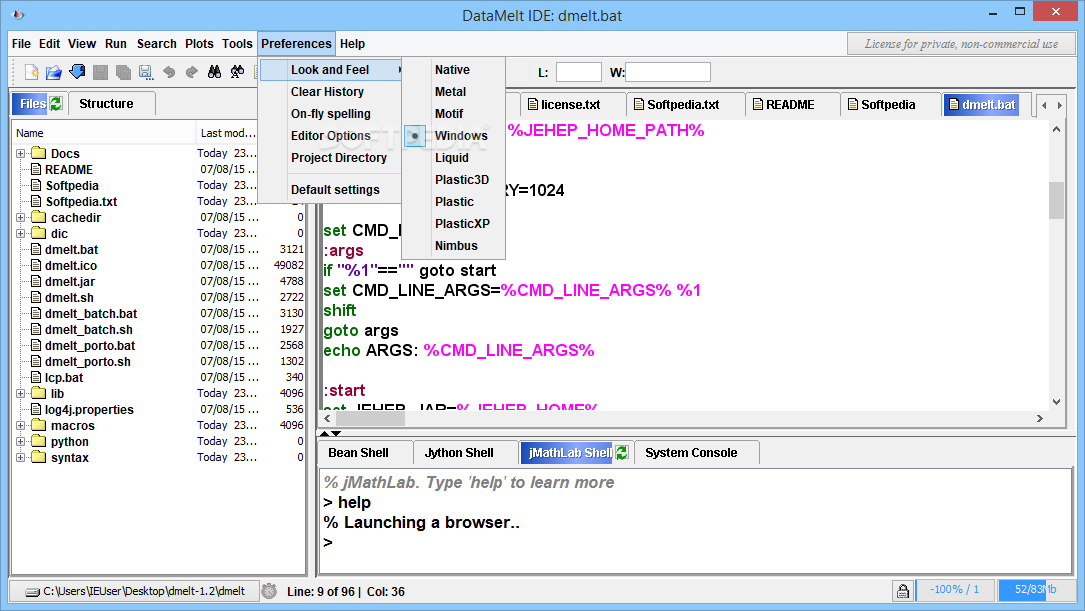
Task: Select the log4j.properties file row
Action: tap(159, 410)
